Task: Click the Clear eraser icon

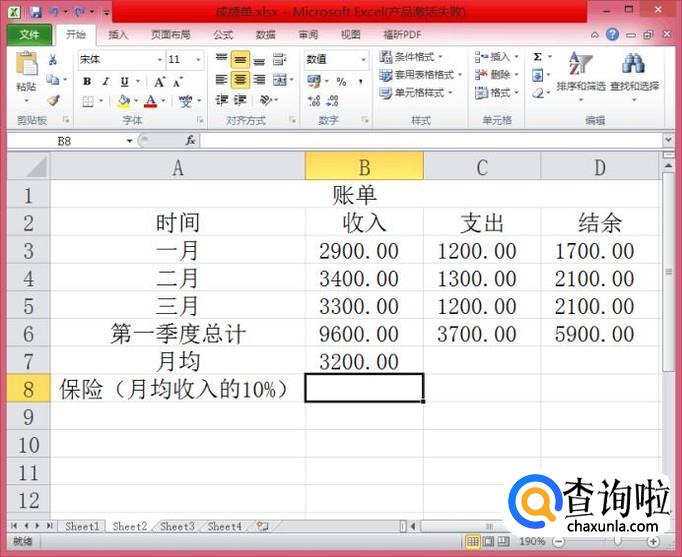Action: 538,93
